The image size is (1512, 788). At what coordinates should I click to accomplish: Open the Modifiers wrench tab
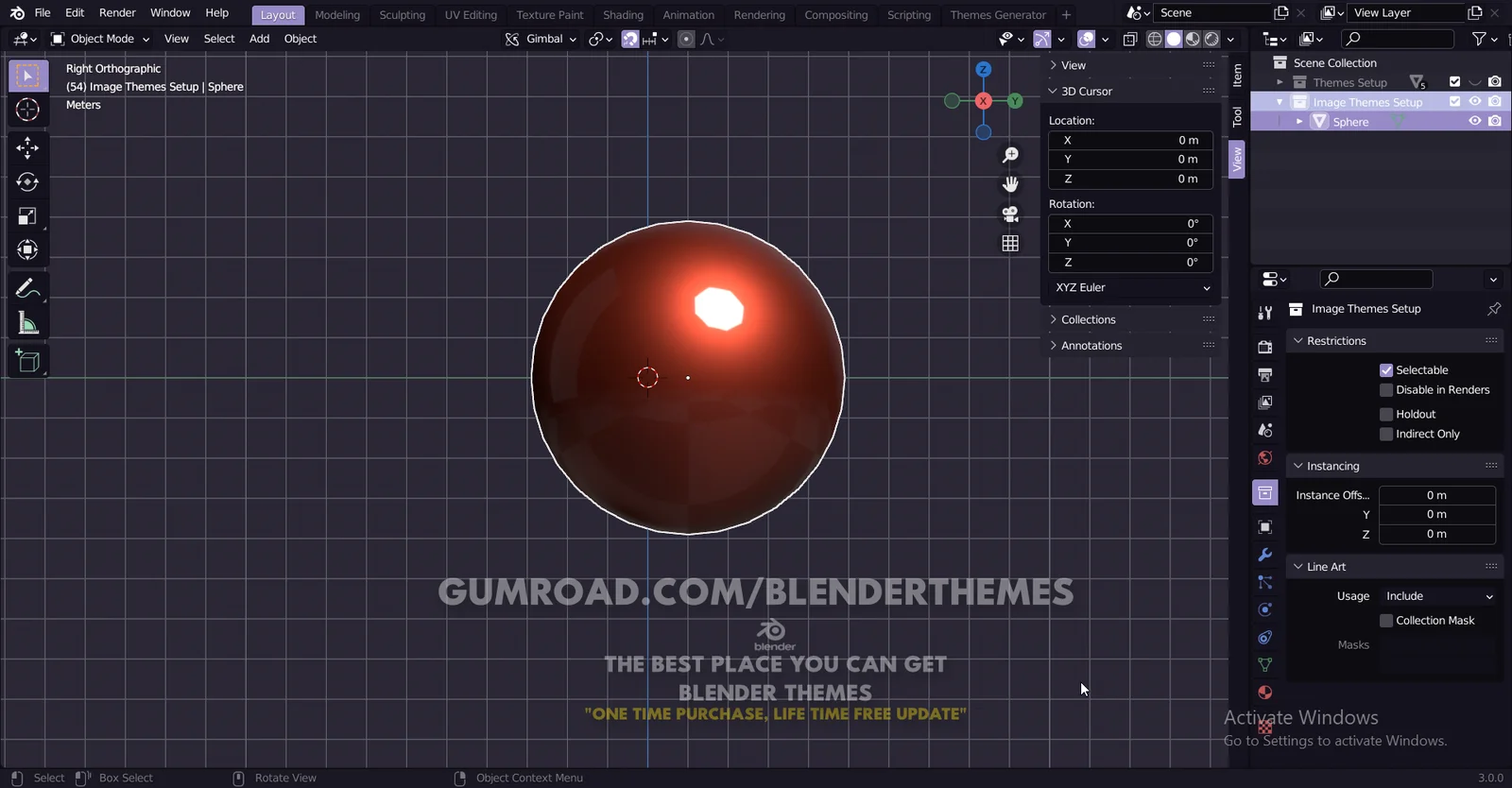1265,555
